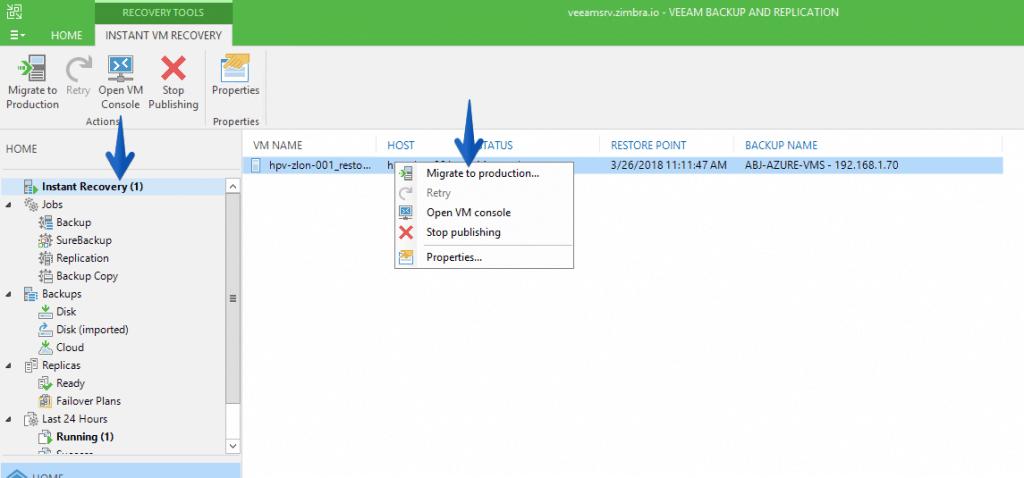Select the INSTANT VM RECOVERY tab
This screenshot has width=1024, height=478.
point(164,35)
